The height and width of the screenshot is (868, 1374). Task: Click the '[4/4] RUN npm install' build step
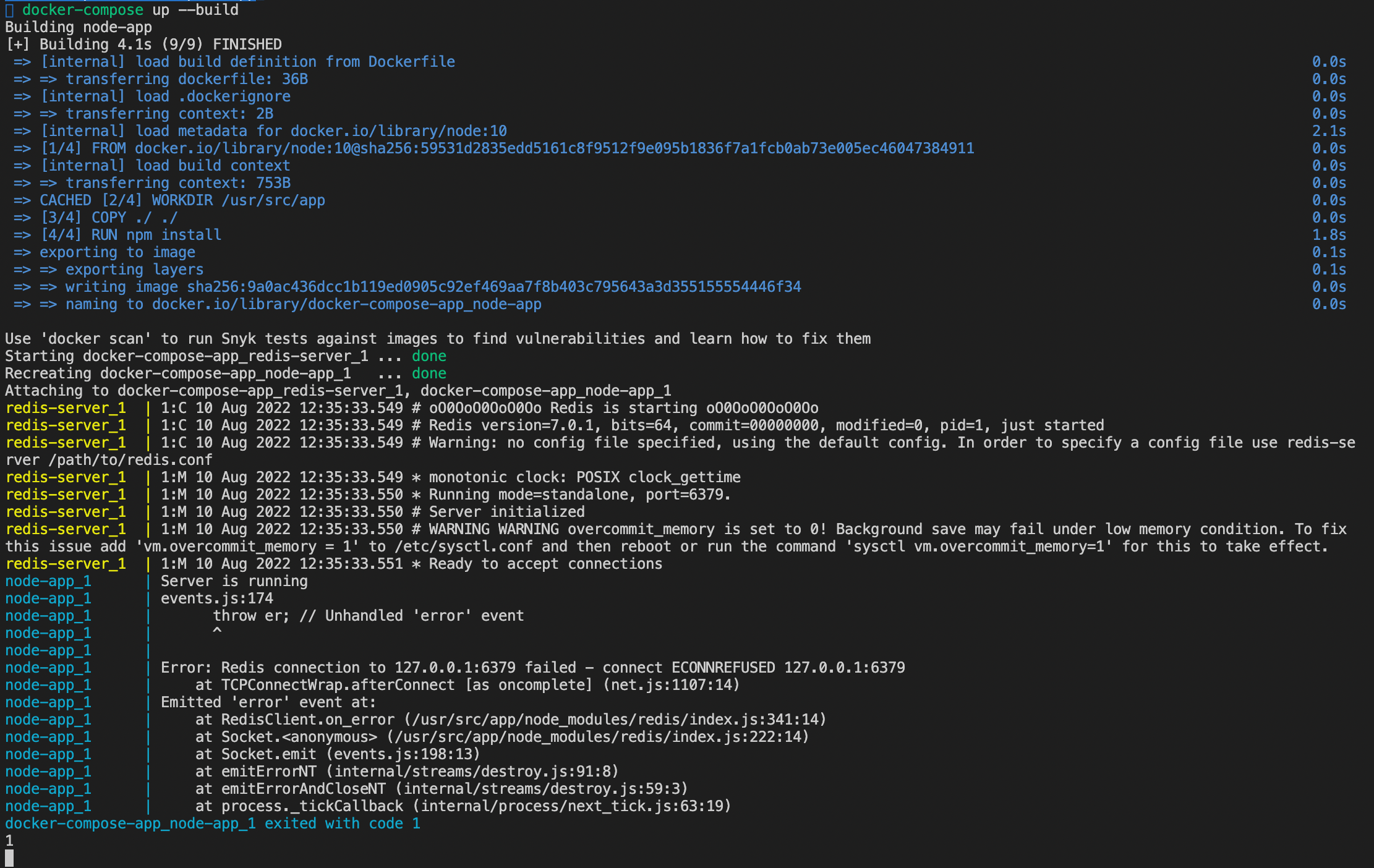130,235
